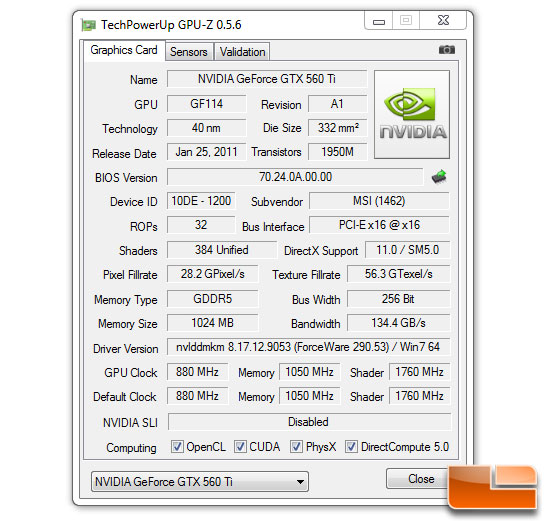Click the GPU Clock row Memory 1050 MHz field
550x521 pixels.
coord(309,372)
